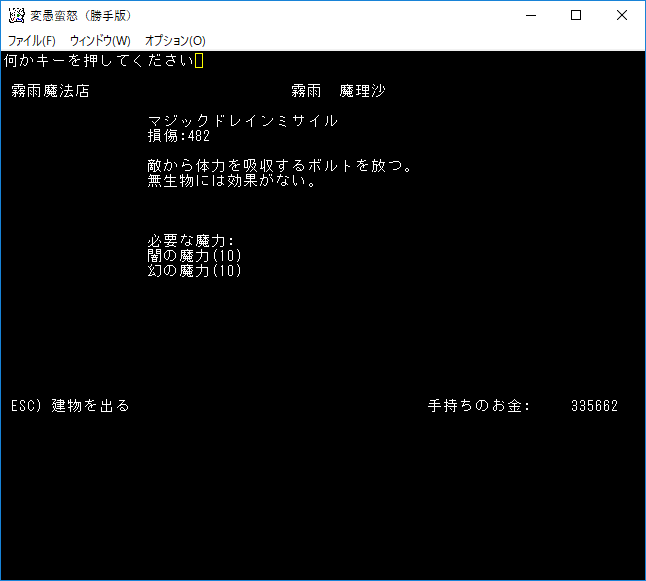646x581 pixels.
Task: Click the 変愚蛮怒 (勝手版) window title text
Action: pos(80,16)
